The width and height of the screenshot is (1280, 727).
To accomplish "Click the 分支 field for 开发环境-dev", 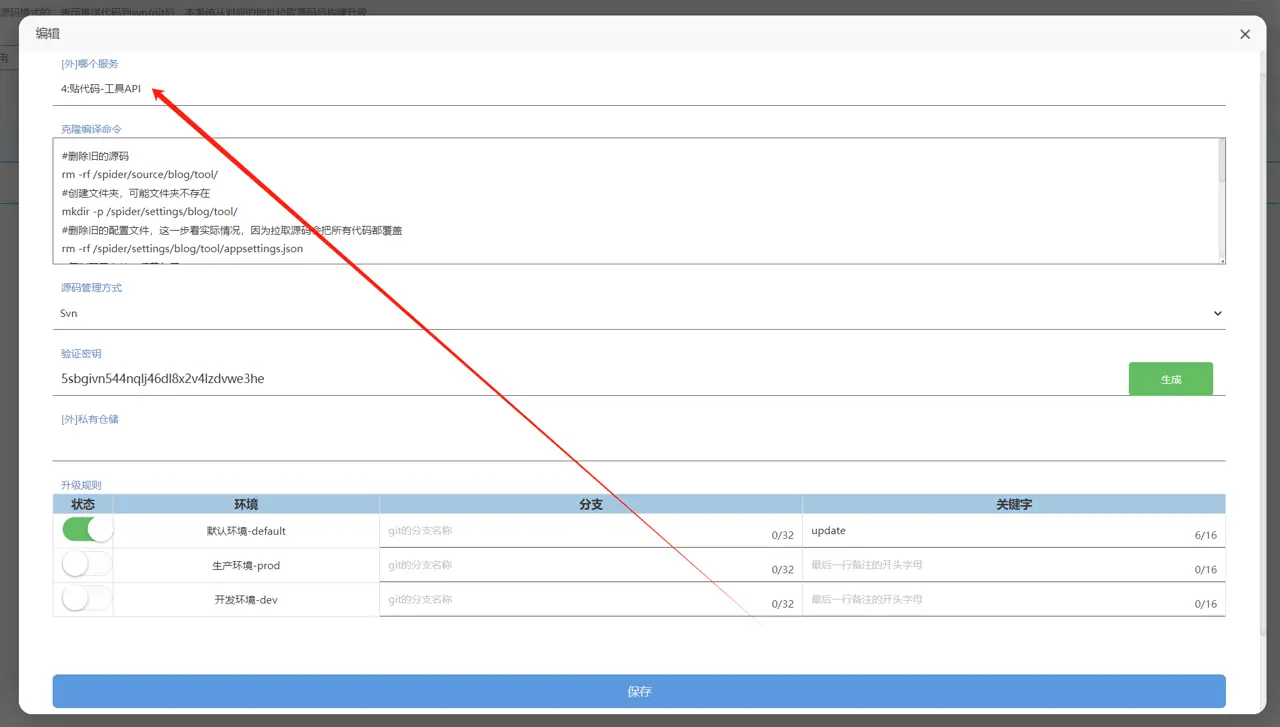I will 590,599.
